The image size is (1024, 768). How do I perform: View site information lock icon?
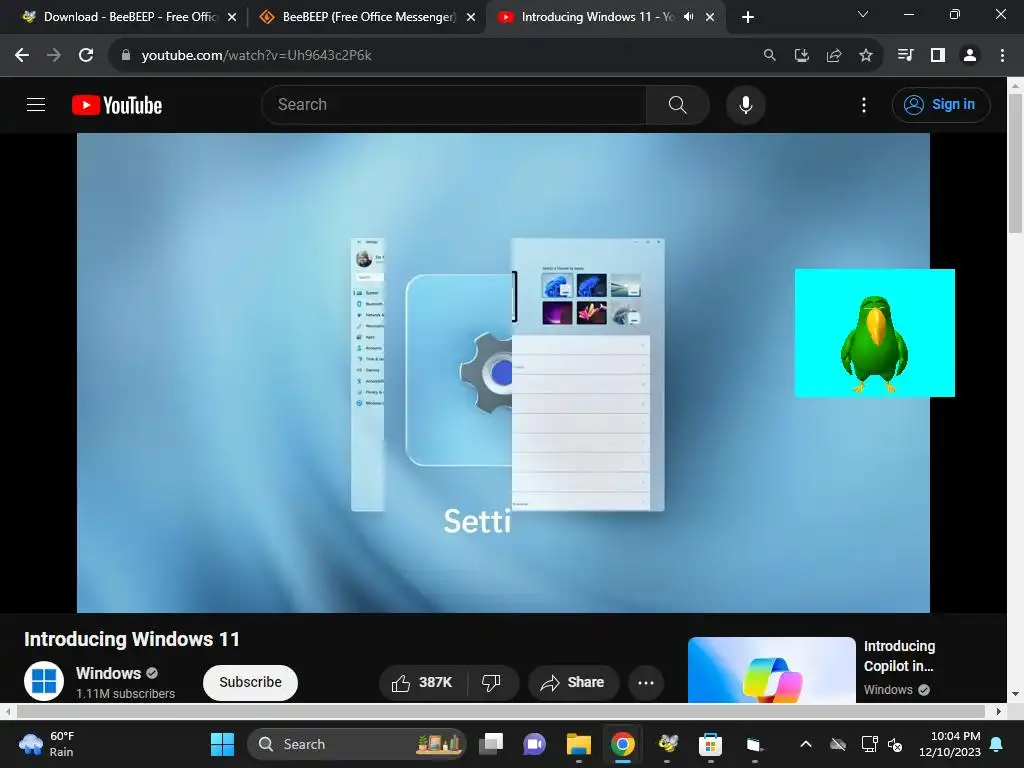[x=126, y=56]
